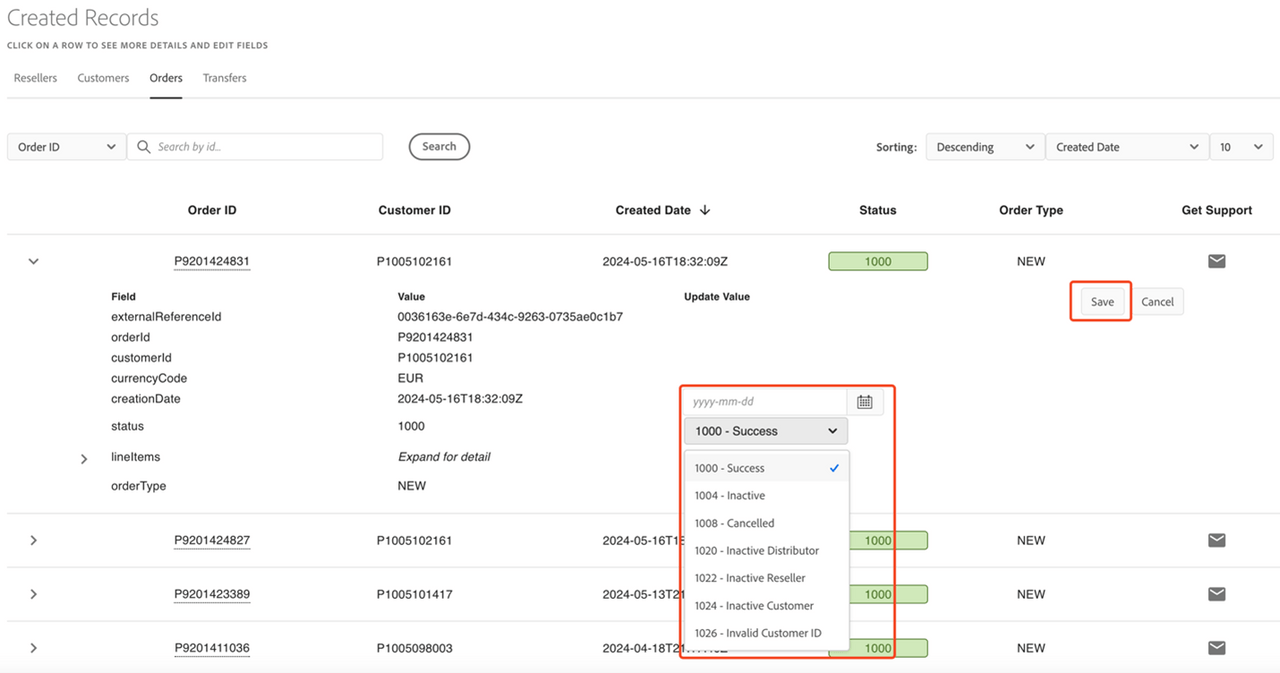Switch to the Resellers tab
The height and width of the screenshot is (673, 1280).
[x=35, y=78]
